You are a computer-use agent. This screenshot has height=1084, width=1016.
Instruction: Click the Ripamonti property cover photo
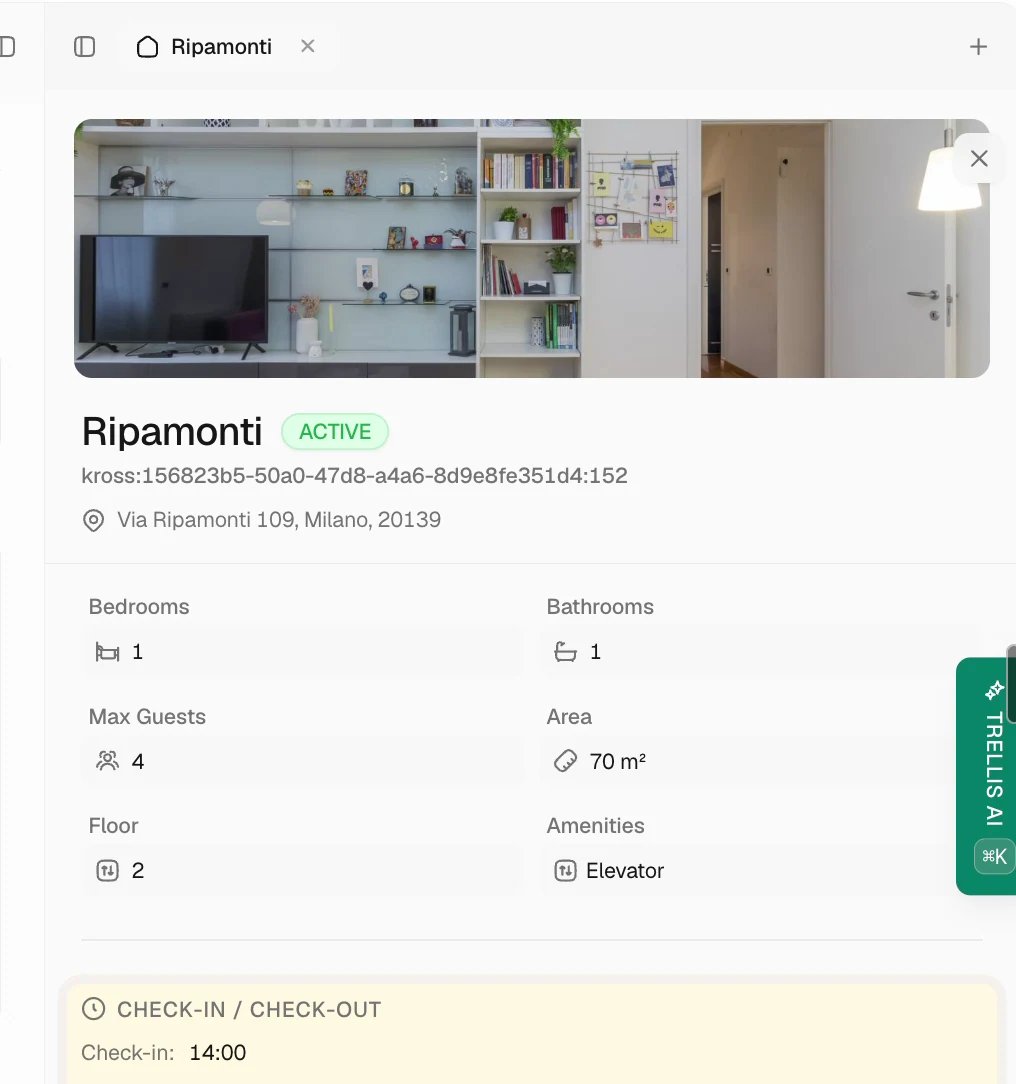(531, 248)
